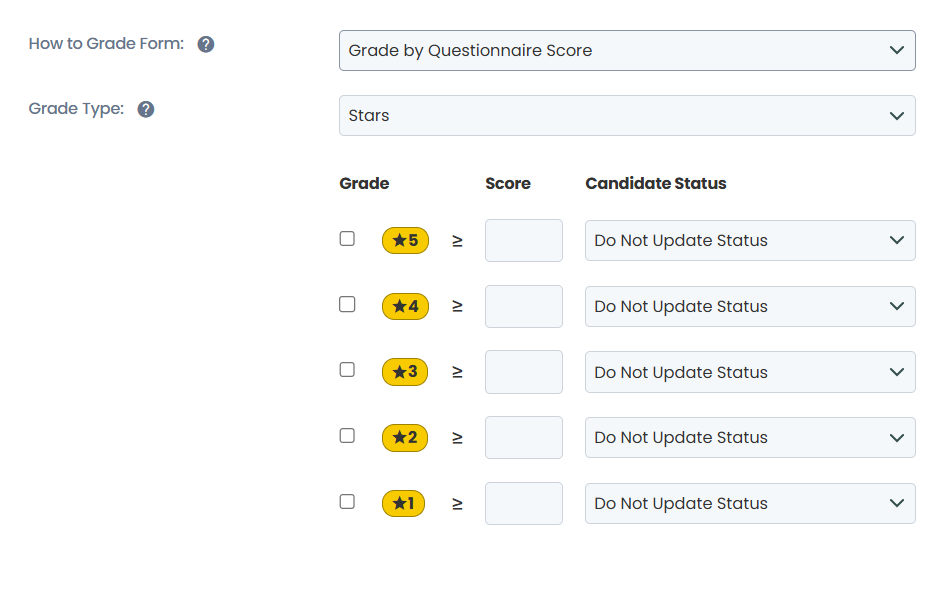Focus the score field for 5 stars
942x591 pixels.
(x=524, y=240)
